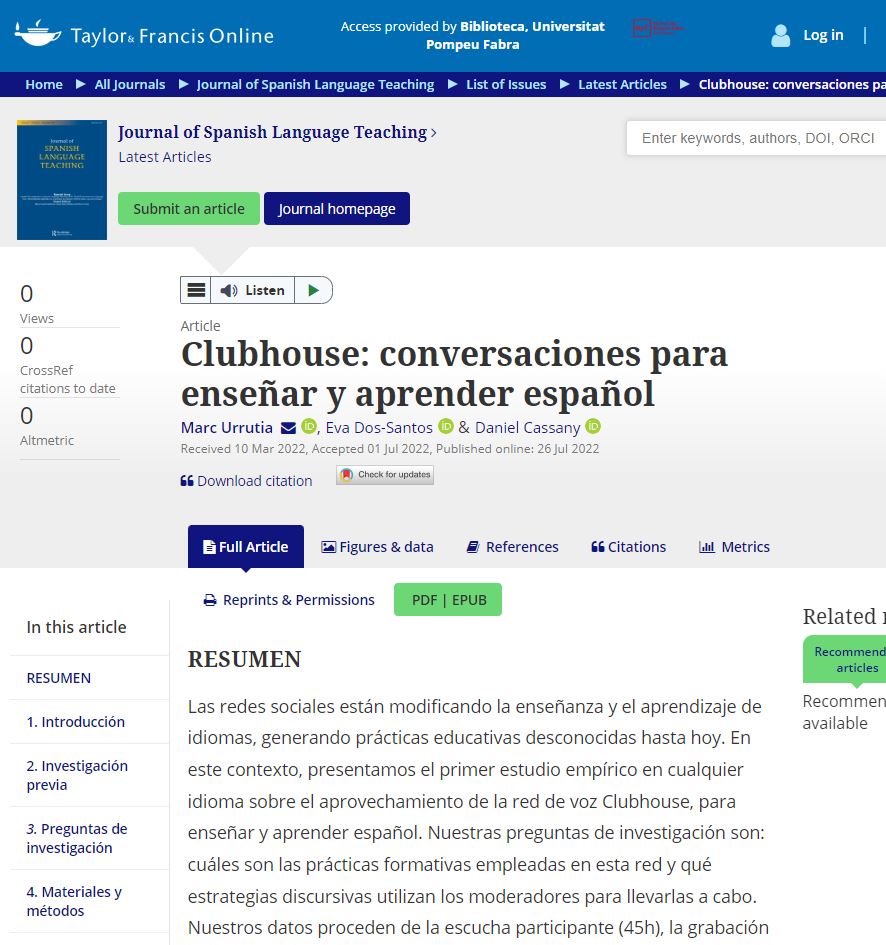Jump to 1. Introducción section
Image resolution: width=886 pixels, height=945 pixels.
pyautogui.click(x=76, y=721)
